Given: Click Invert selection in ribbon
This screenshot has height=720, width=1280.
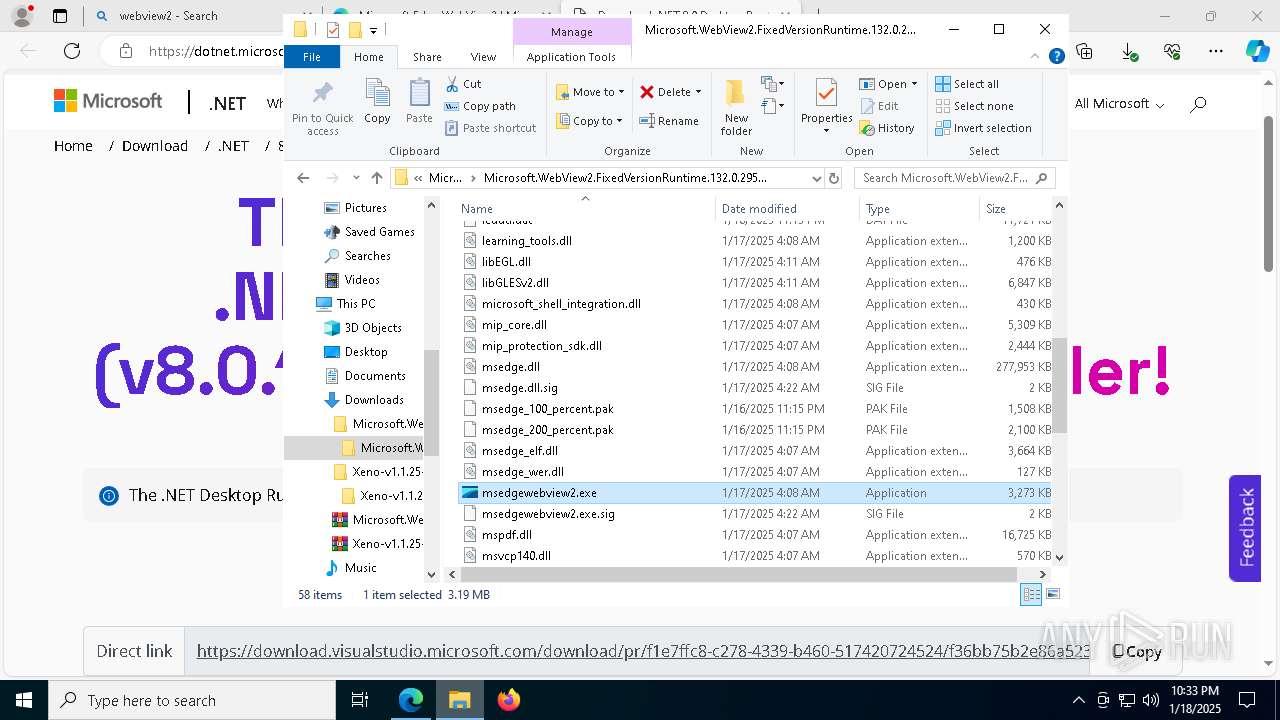Looking at the screenshot, I should (983, 128).
